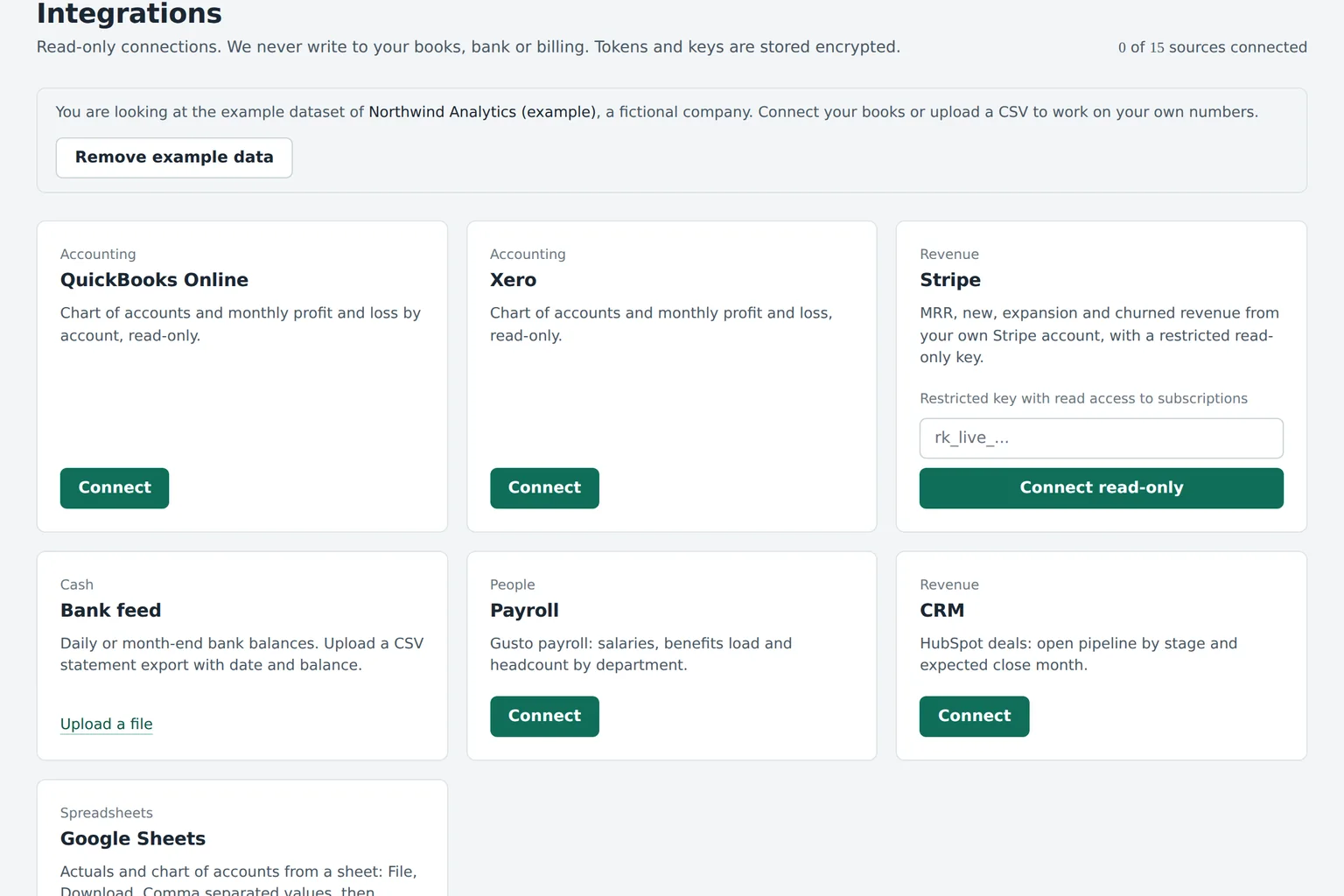1344x896 pixels.
Task: Select the CRM card title
Action: point(942,611)
